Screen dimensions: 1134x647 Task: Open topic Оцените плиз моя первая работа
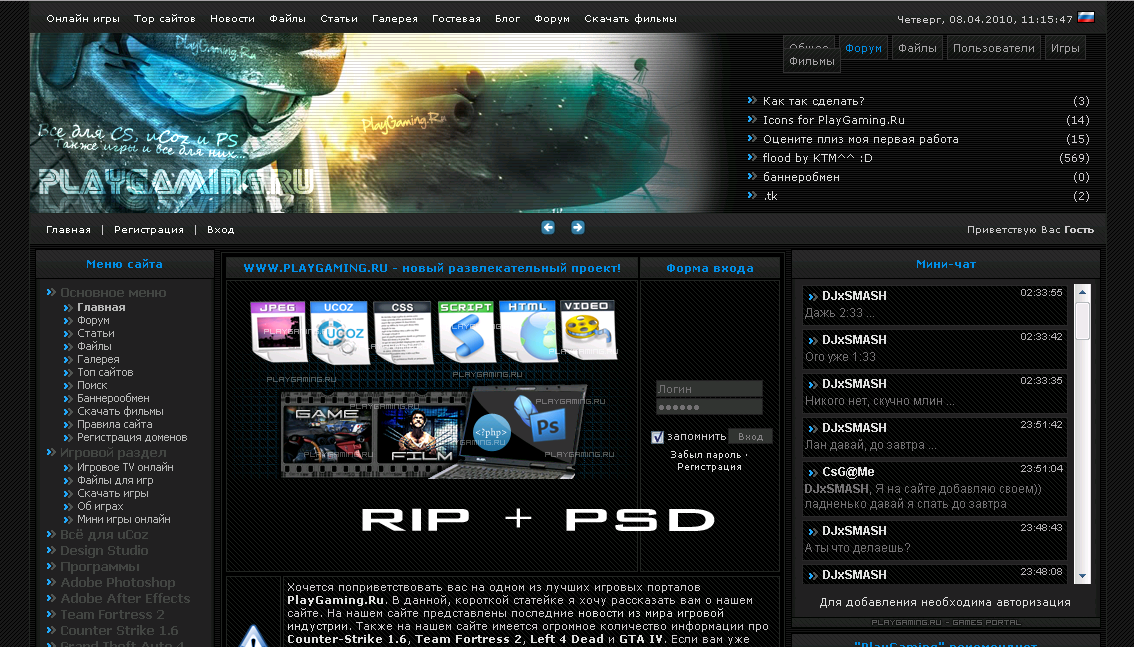click(861, 139)
